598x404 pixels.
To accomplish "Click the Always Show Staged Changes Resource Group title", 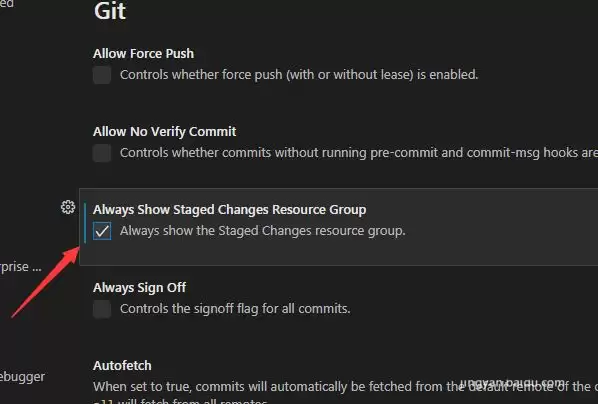I will 230,209.
